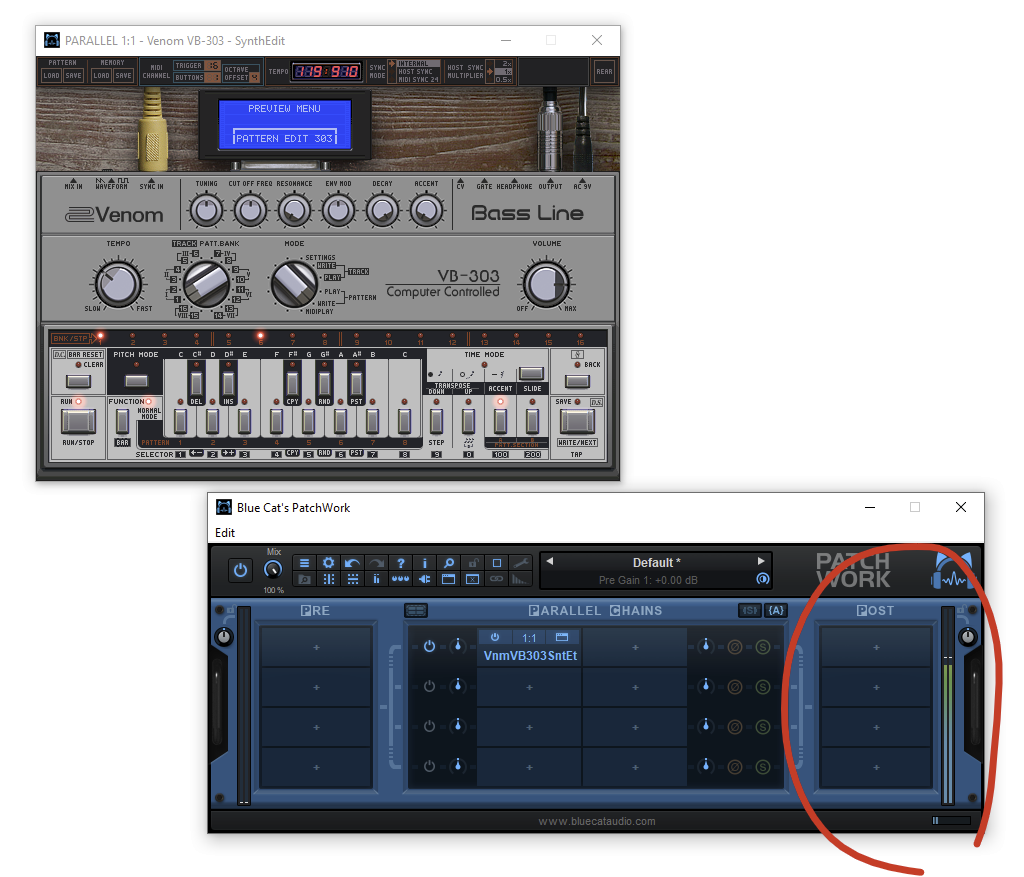
Task: Click the horizontal rows layout icon
Action: [x=353, y=579]
